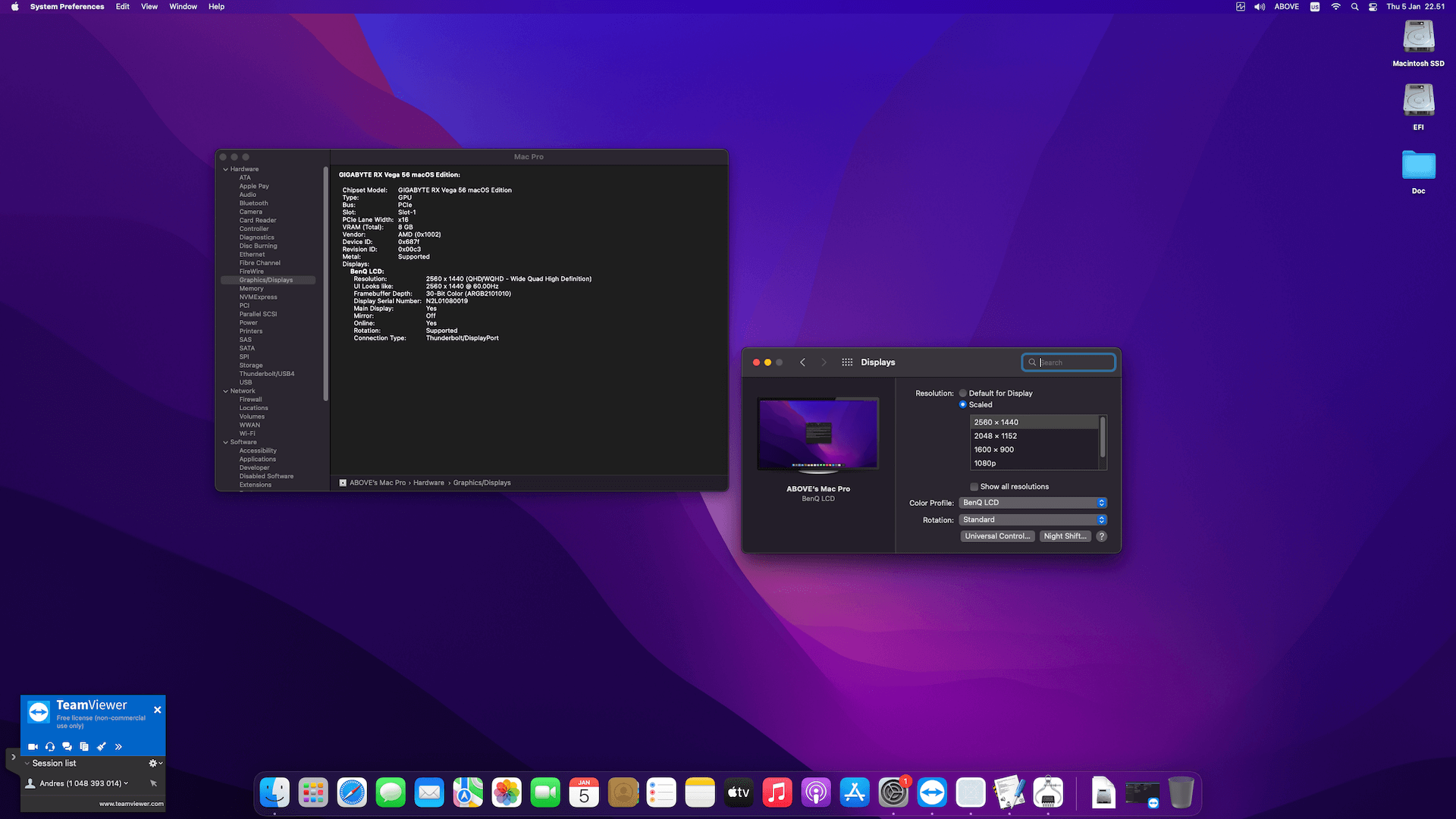Collapse the Hardware section in System Information
The width and height of the screenshot is (1456, 819).
pos(225,170)
